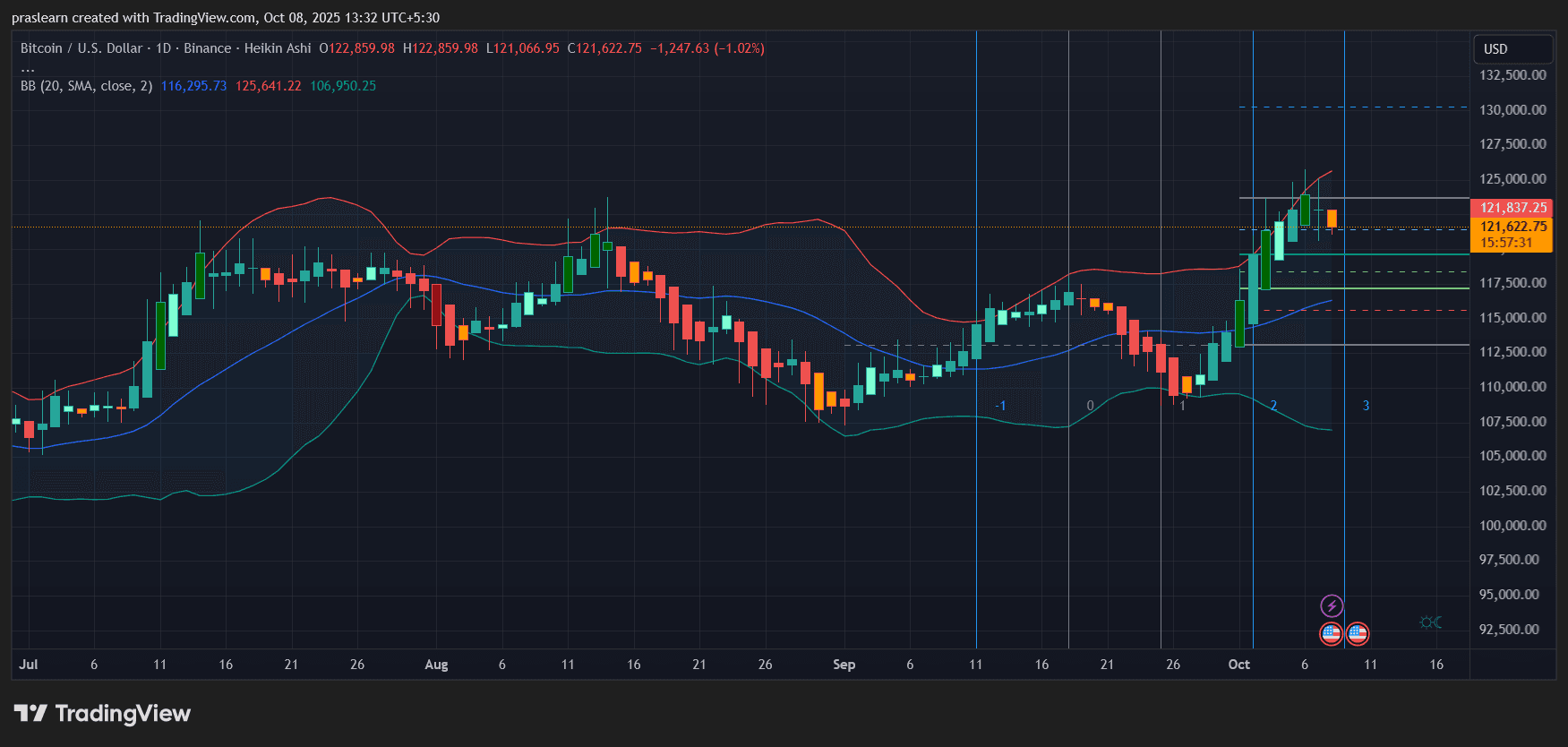
Task: Click the teal sun and moon icon
Action: coord(1430,622)
